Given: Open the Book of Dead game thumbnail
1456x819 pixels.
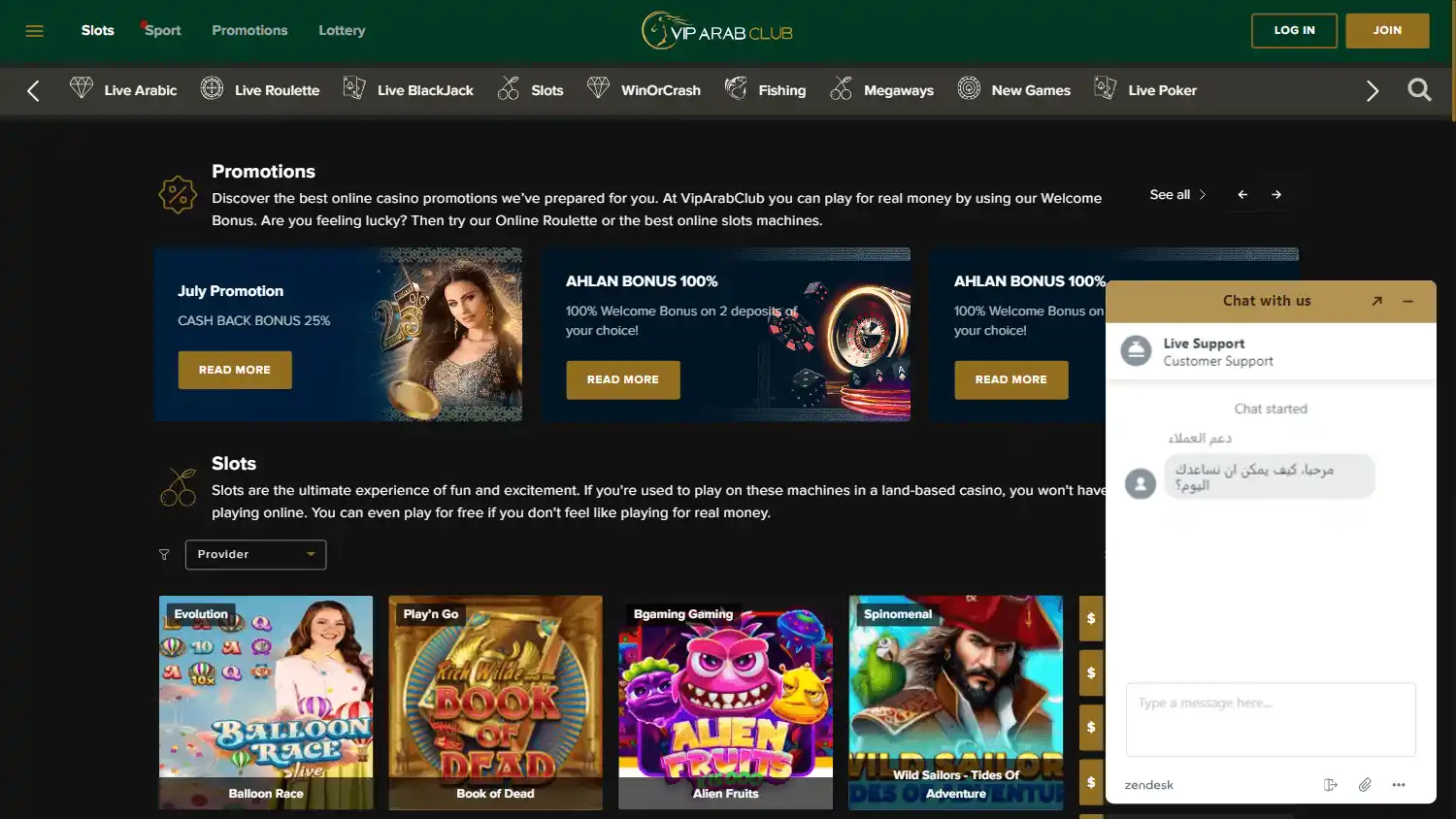Looking at the screenshot, I should 495,703.
